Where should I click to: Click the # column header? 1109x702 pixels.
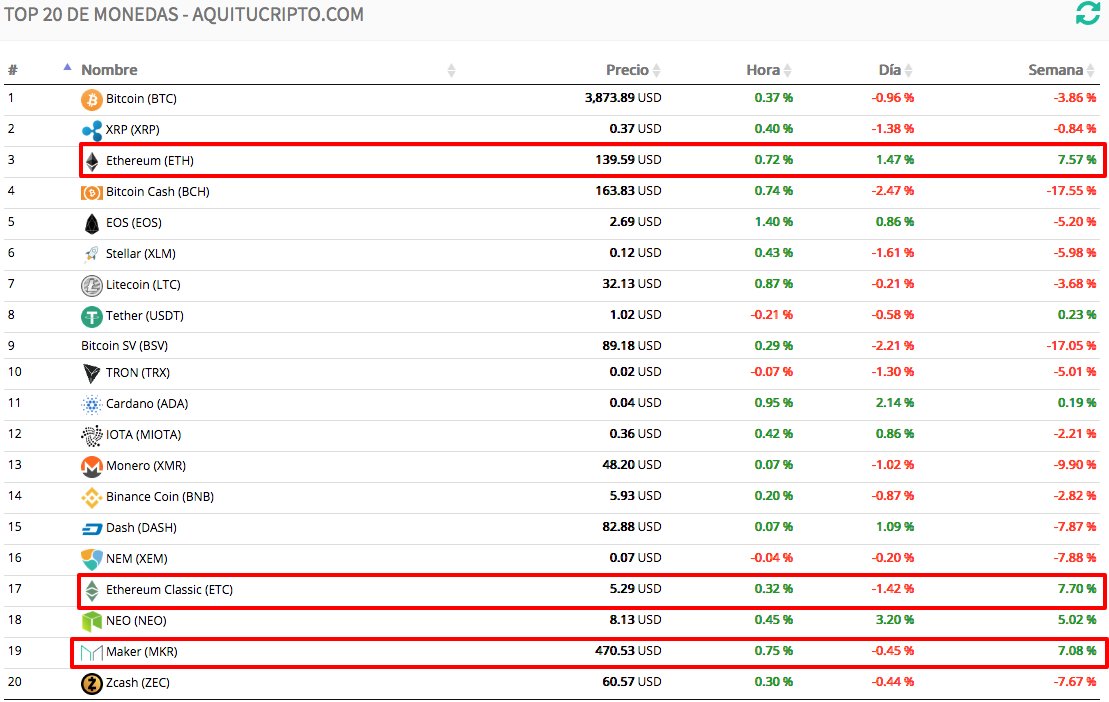13,70
